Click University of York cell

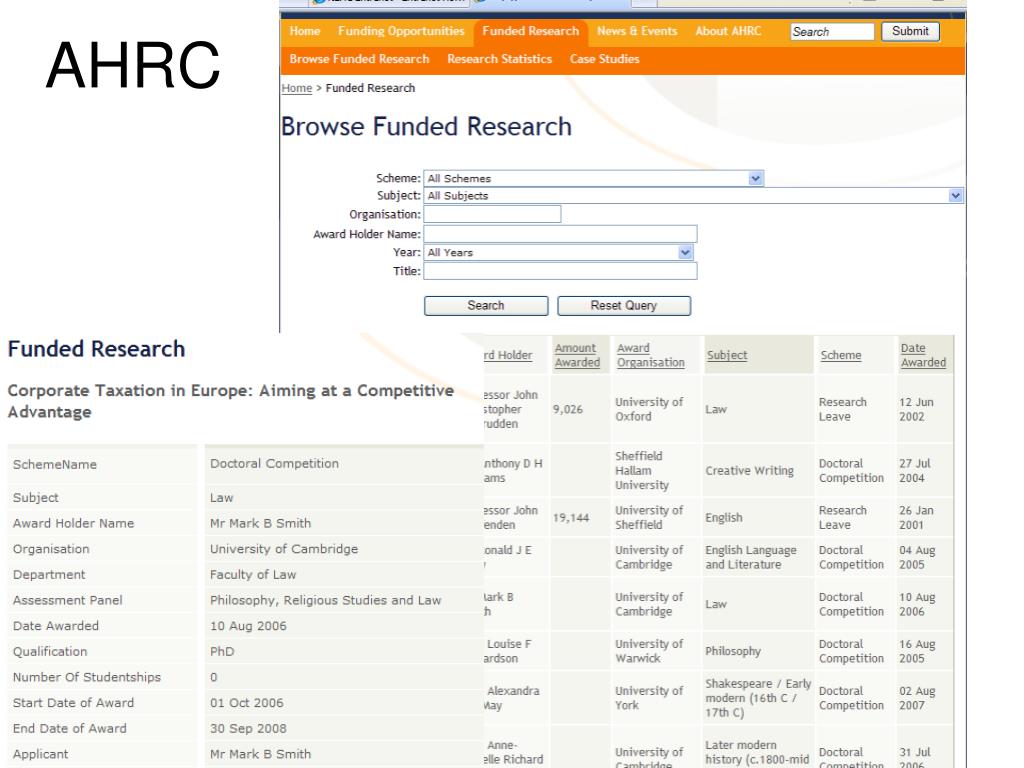click(x=649, y=698)
